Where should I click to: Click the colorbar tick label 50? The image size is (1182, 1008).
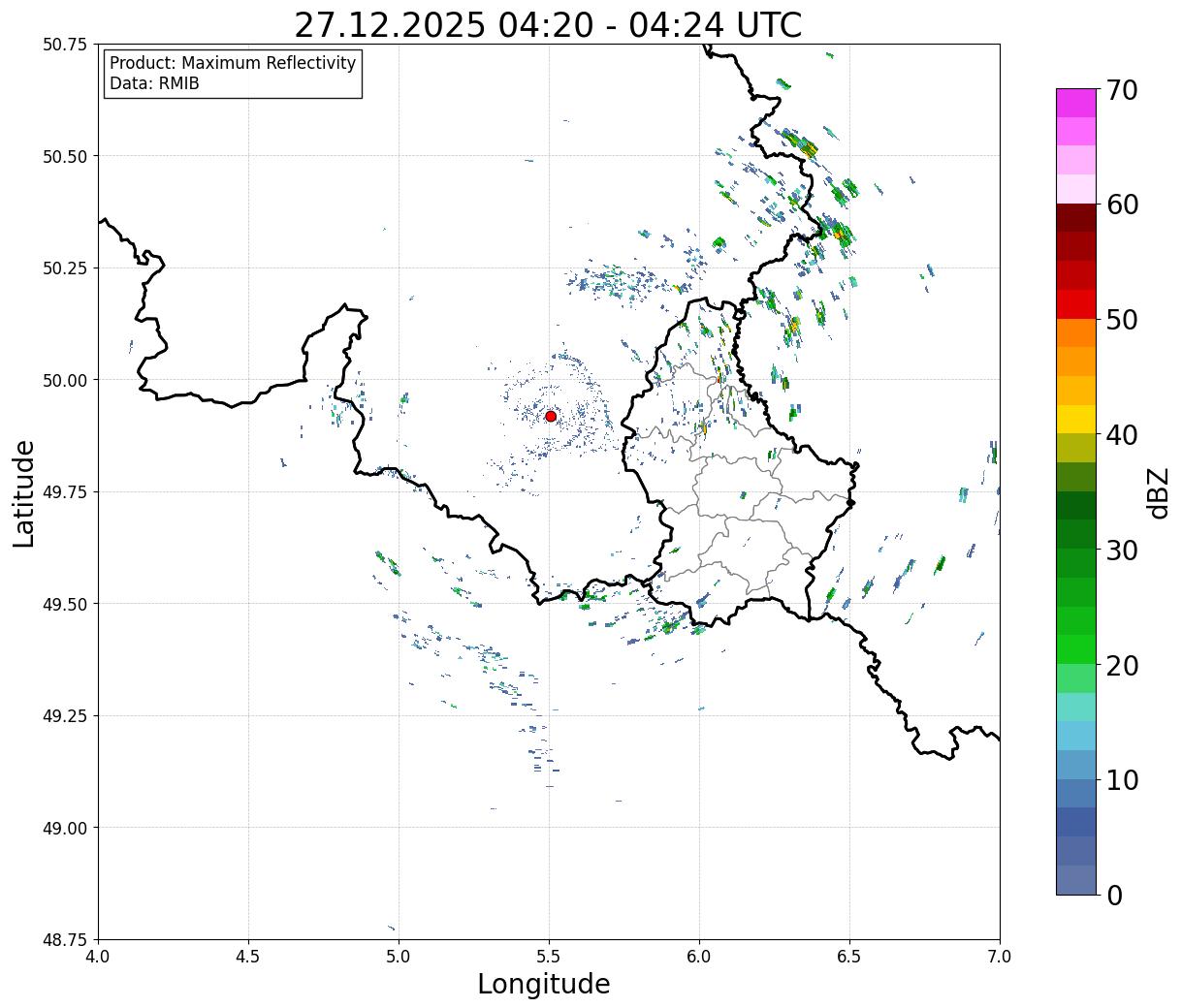point(1122,320)
